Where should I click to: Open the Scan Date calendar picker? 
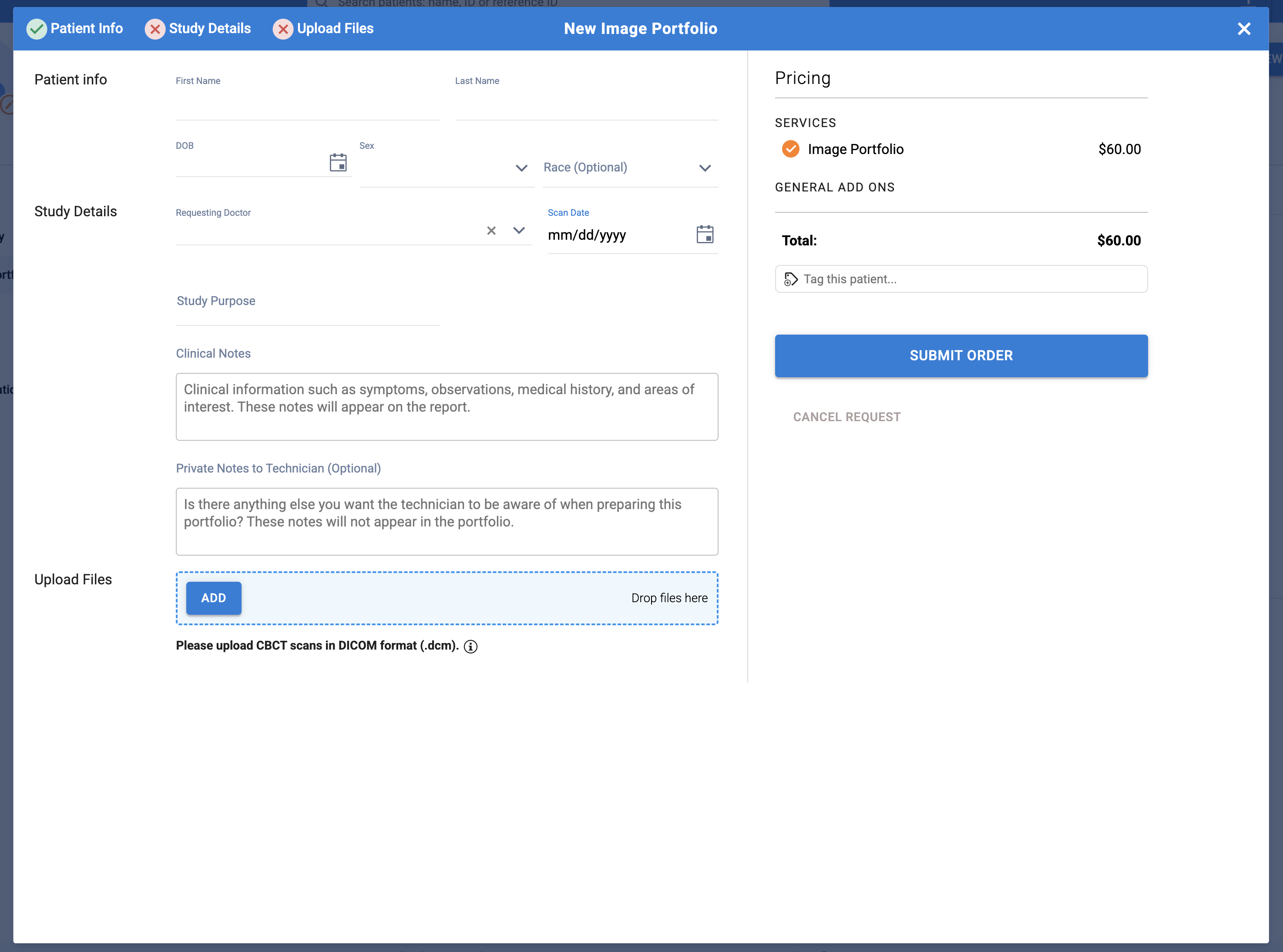(705, 234)
